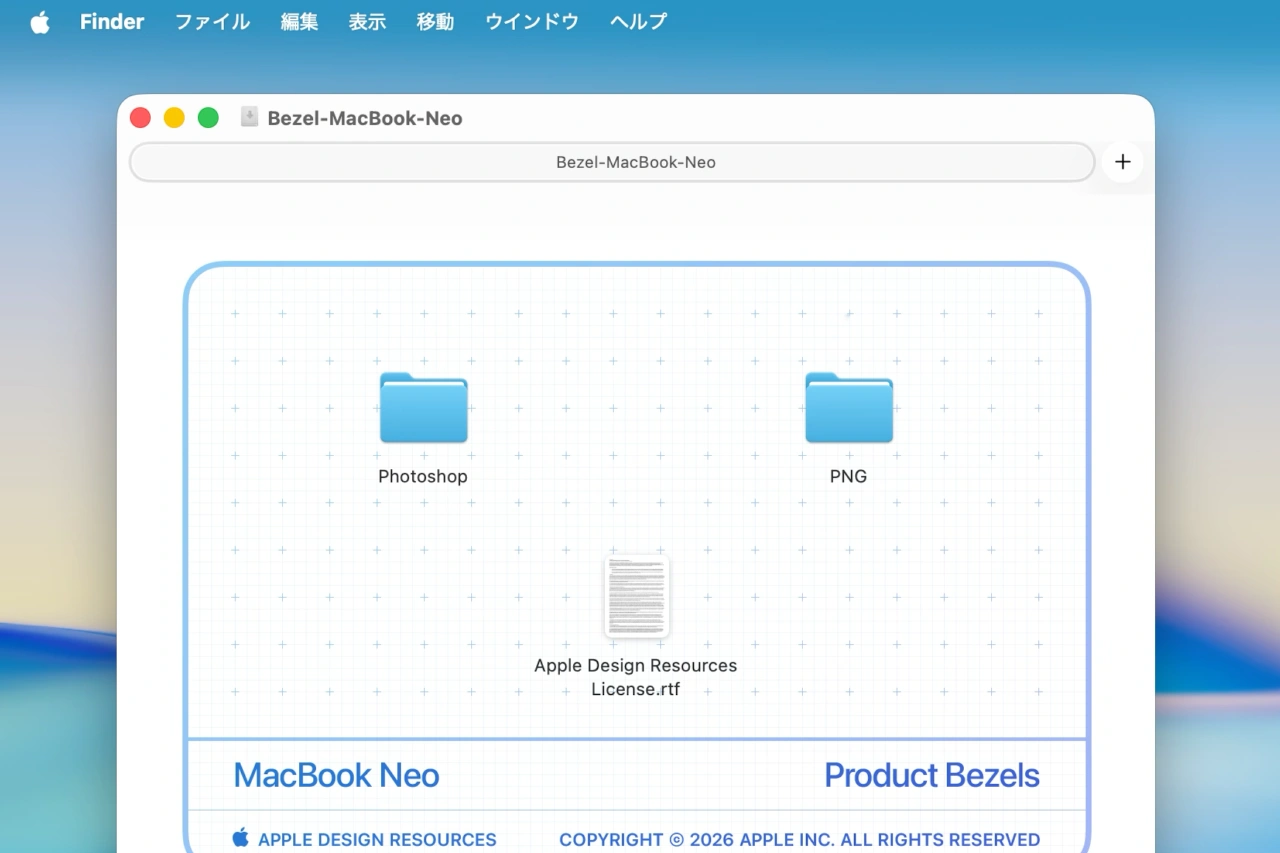Open the ウインドウ menu

(x=531, y=21)
